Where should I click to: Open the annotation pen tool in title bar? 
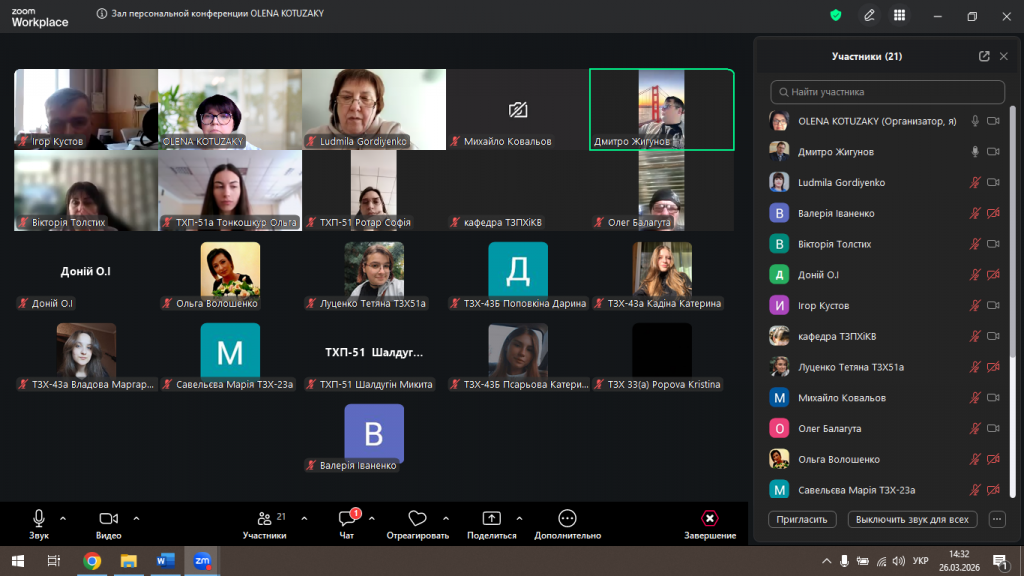tap(870, 15)
